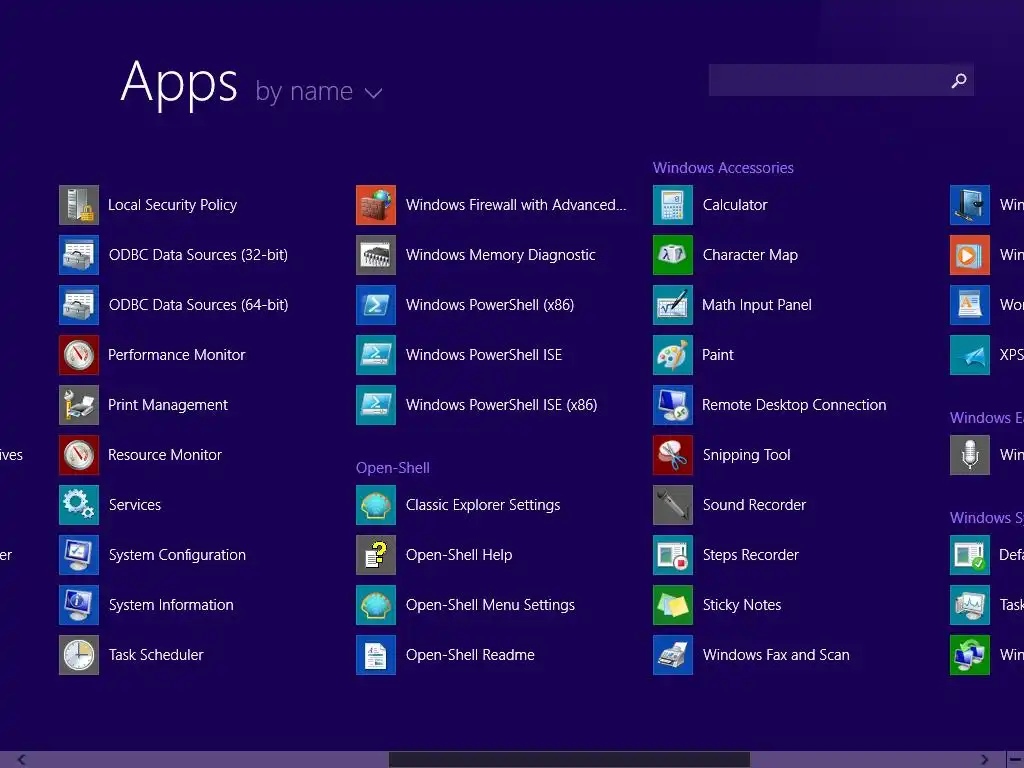
Task: Click 'Windows Fax and Scan' label text
Action: (x=776, y=655)
